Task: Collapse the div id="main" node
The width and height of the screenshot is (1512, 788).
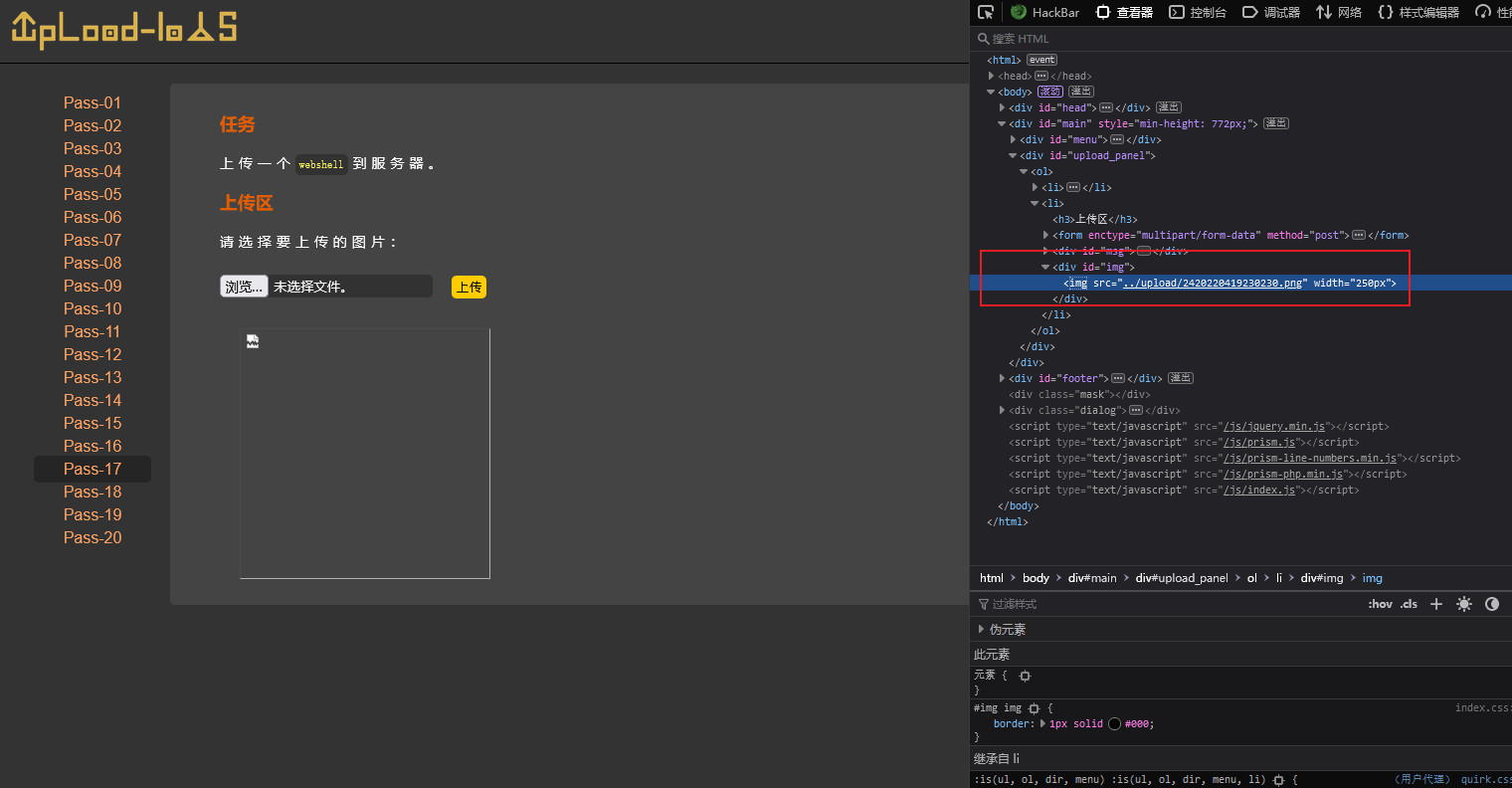Action: point(1003,123)
